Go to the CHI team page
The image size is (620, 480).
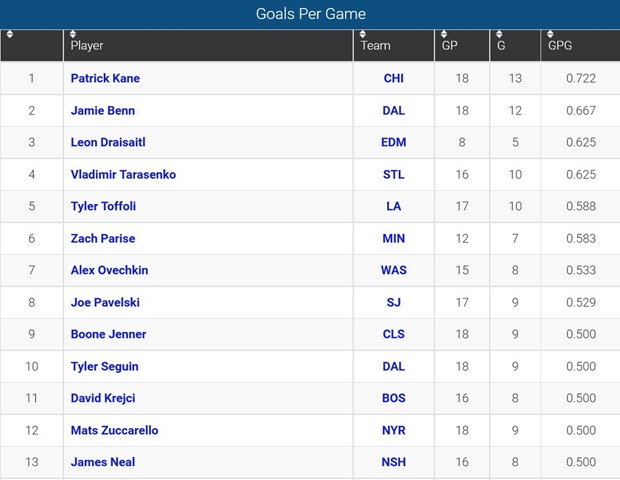tap(394, 78)
